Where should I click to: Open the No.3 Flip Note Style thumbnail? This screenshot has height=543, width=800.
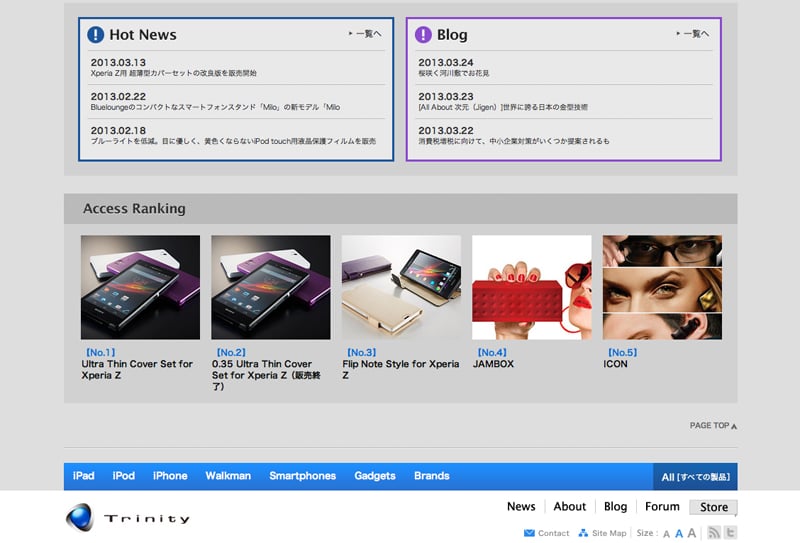point(402,287)
